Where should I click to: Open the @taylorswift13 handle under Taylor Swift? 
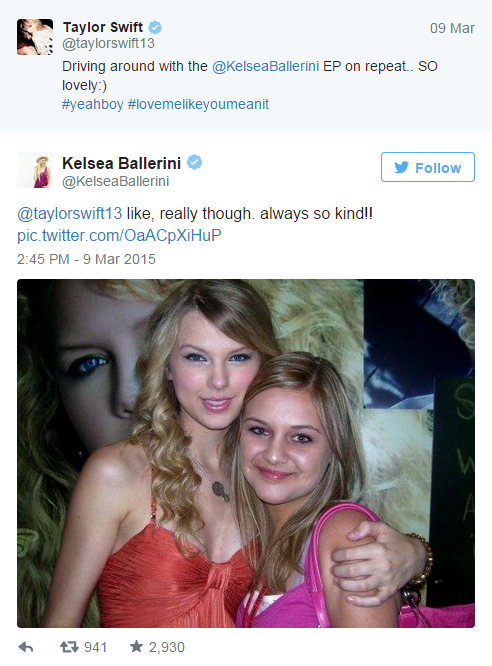pyautogui.click(x=108, y=43)
